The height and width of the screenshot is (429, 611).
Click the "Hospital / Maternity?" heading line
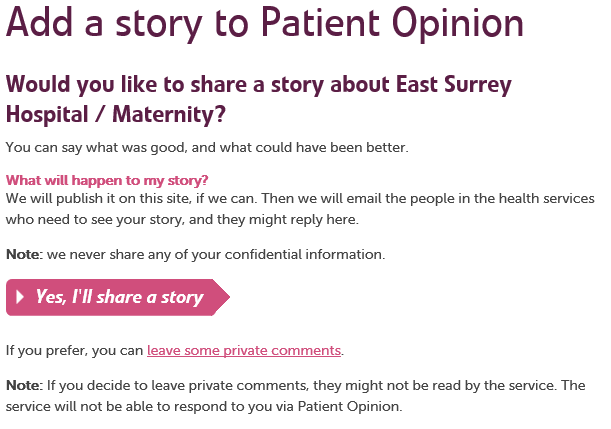(x=116, y=115)
